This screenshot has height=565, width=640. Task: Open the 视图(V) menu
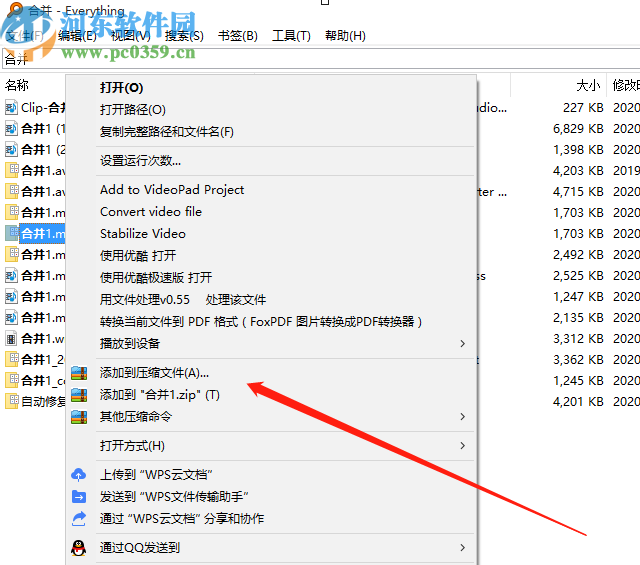pos(131,36)
